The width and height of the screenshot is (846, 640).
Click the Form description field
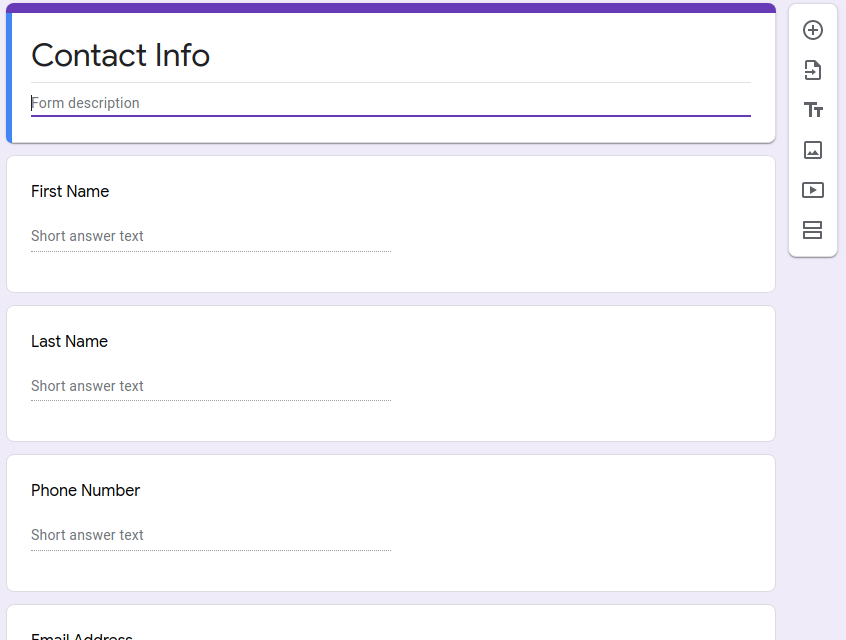[x=390, y=102]
